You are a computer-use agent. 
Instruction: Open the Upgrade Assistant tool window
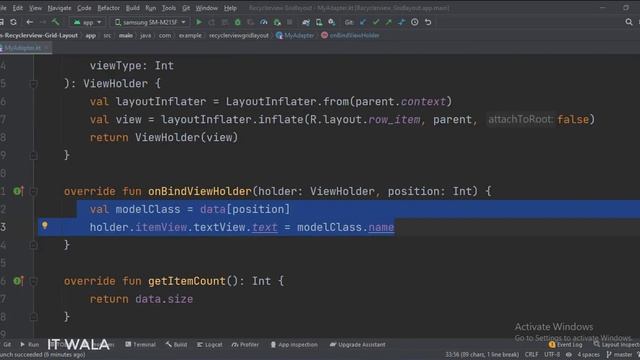(x=358, y=344)
